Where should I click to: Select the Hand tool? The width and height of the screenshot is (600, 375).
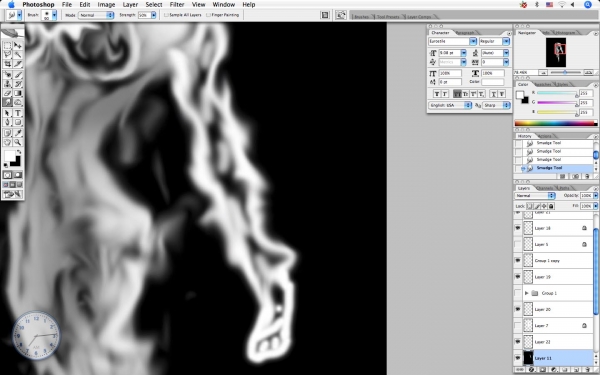pos(7,142)
